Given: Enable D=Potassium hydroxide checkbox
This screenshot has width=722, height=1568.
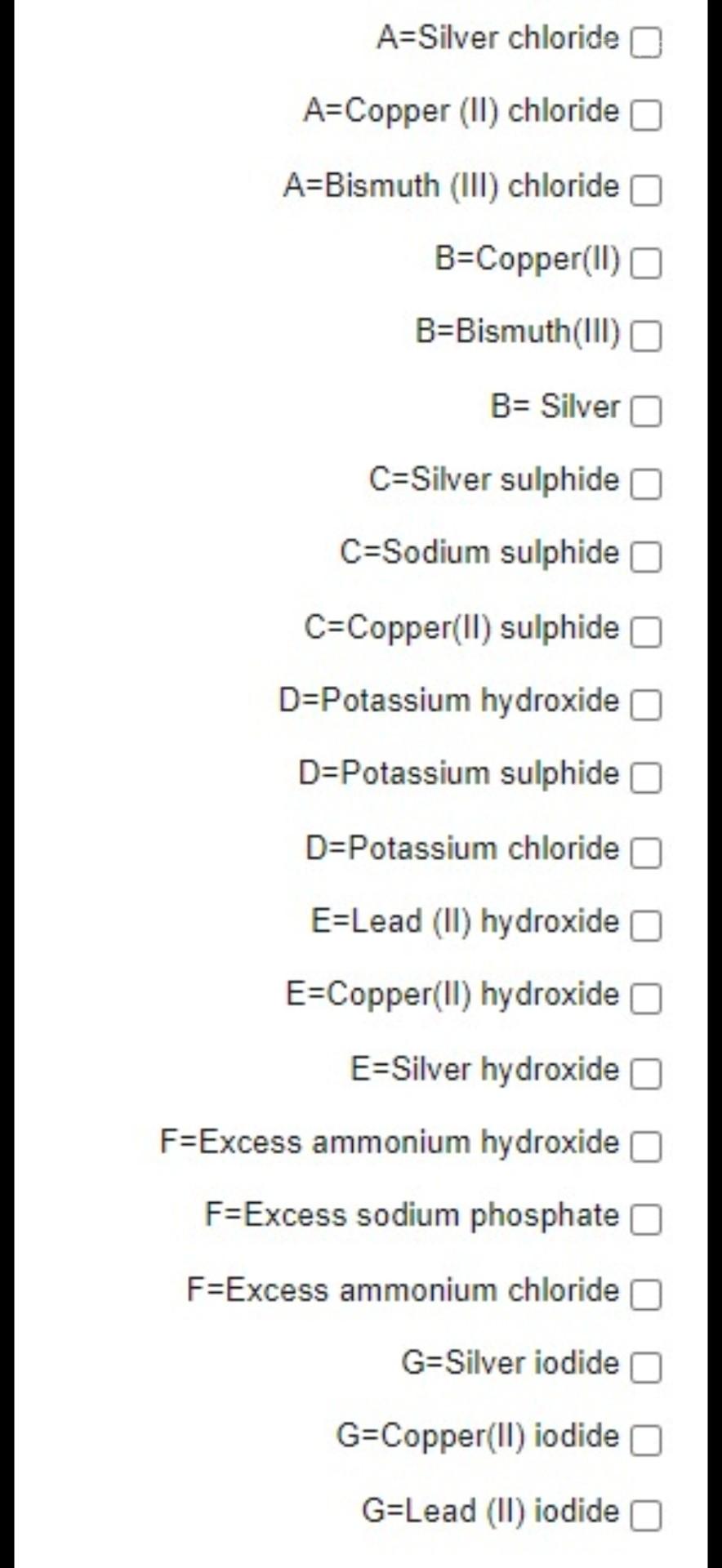Looking at the screenshot, I should tap(646, 706).
